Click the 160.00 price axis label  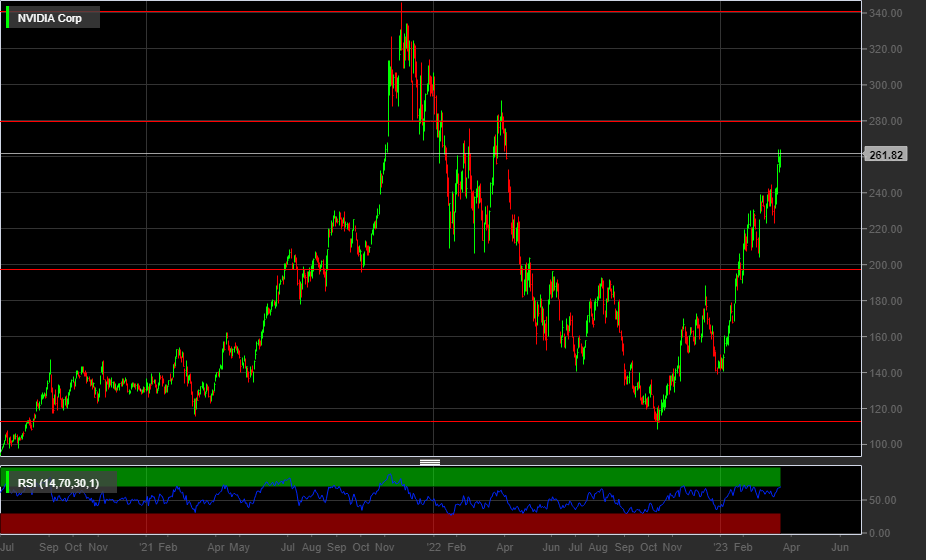(885, 337)
